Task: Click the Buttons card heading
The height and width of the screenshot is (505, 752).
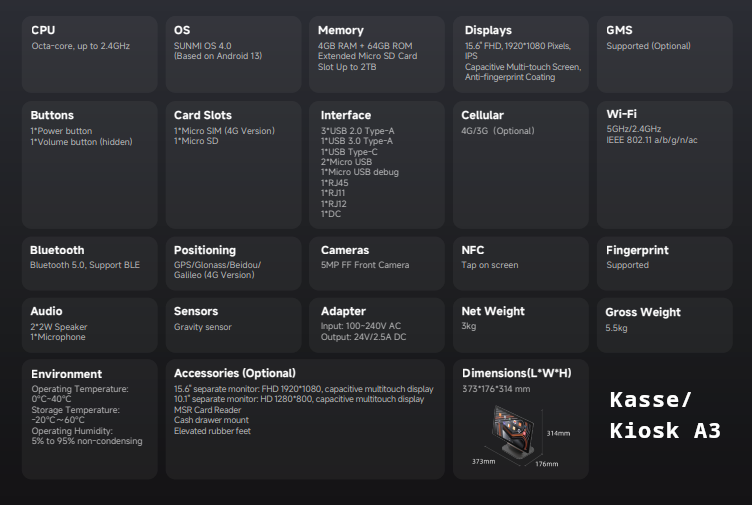Action: tap(52, 115)
